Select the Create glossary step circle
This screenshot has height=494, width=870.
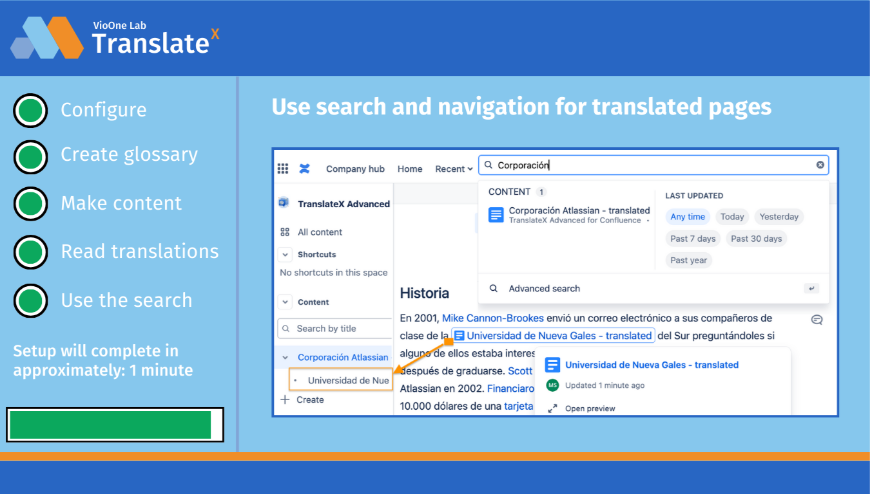pyautogui.click(x=31, y=157)
